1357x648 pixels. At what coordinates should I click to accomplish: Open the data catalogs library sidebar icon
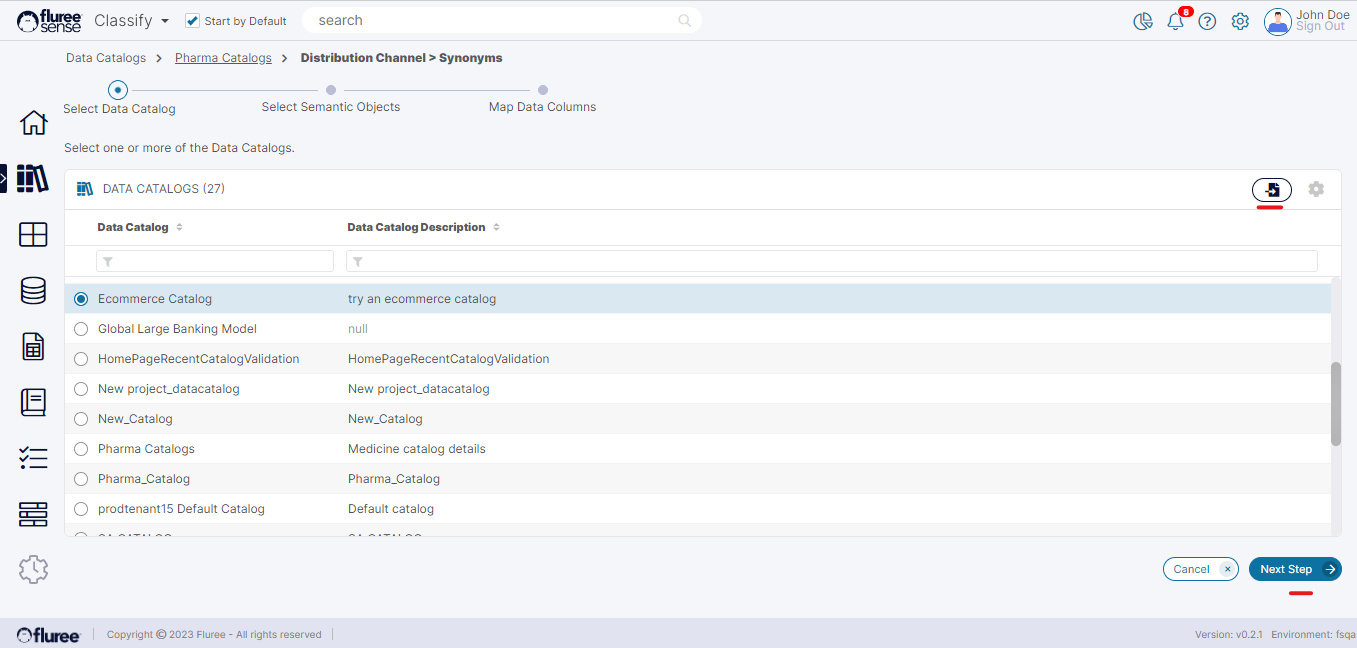pos(33,179)
